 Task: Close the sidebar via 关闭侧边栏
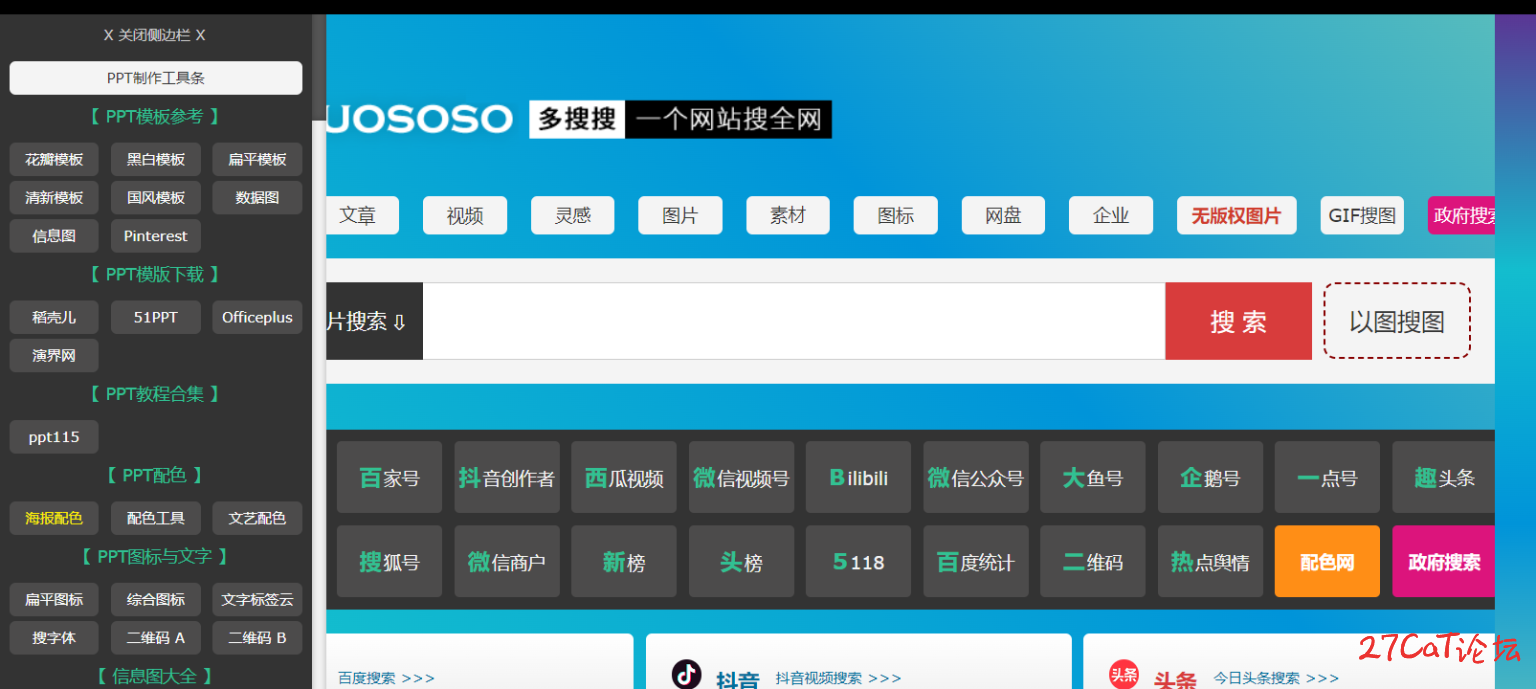coord(155,35)
